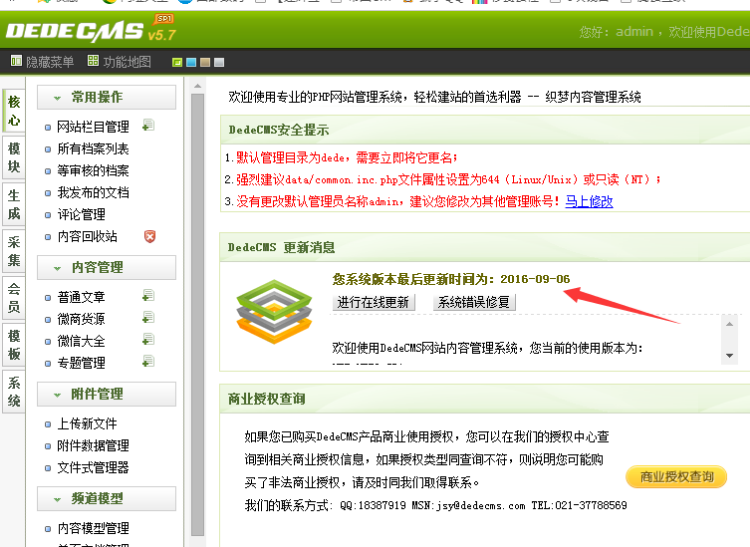Click the 隐藏菜单 hide-menu icon
The height and width of the screenshot is (547, 750).
click(16, 61)
